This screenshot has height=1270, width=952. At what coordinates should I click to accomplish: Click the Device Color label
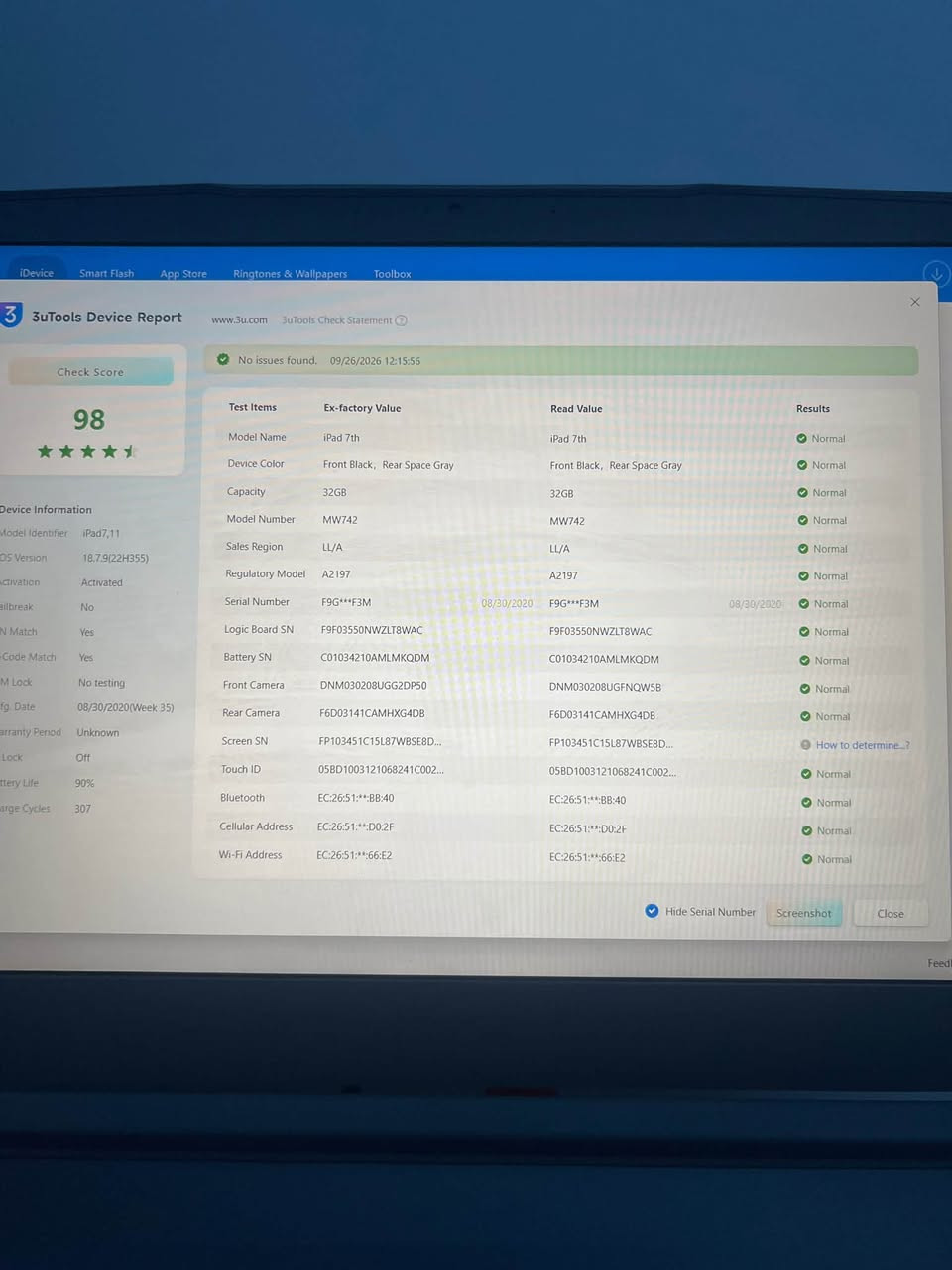256,463
